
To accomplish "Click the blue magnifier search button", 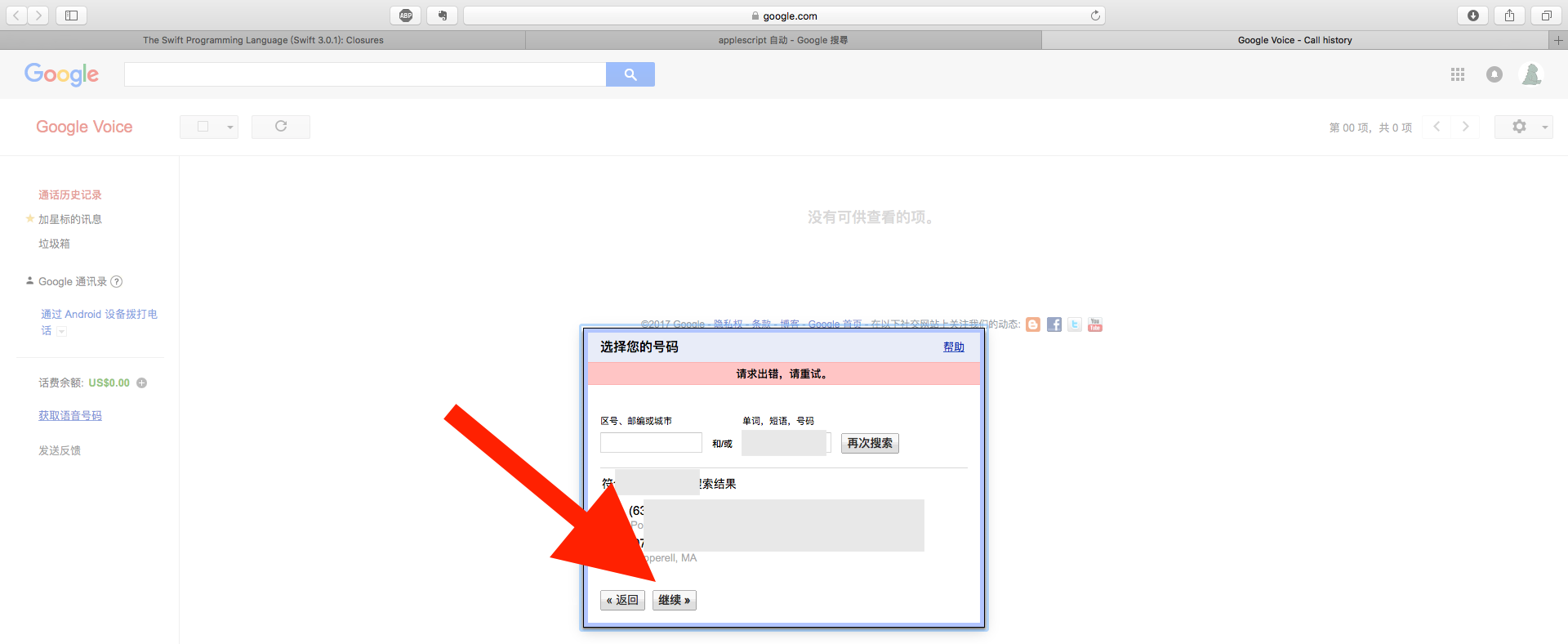I will [630, 74].
